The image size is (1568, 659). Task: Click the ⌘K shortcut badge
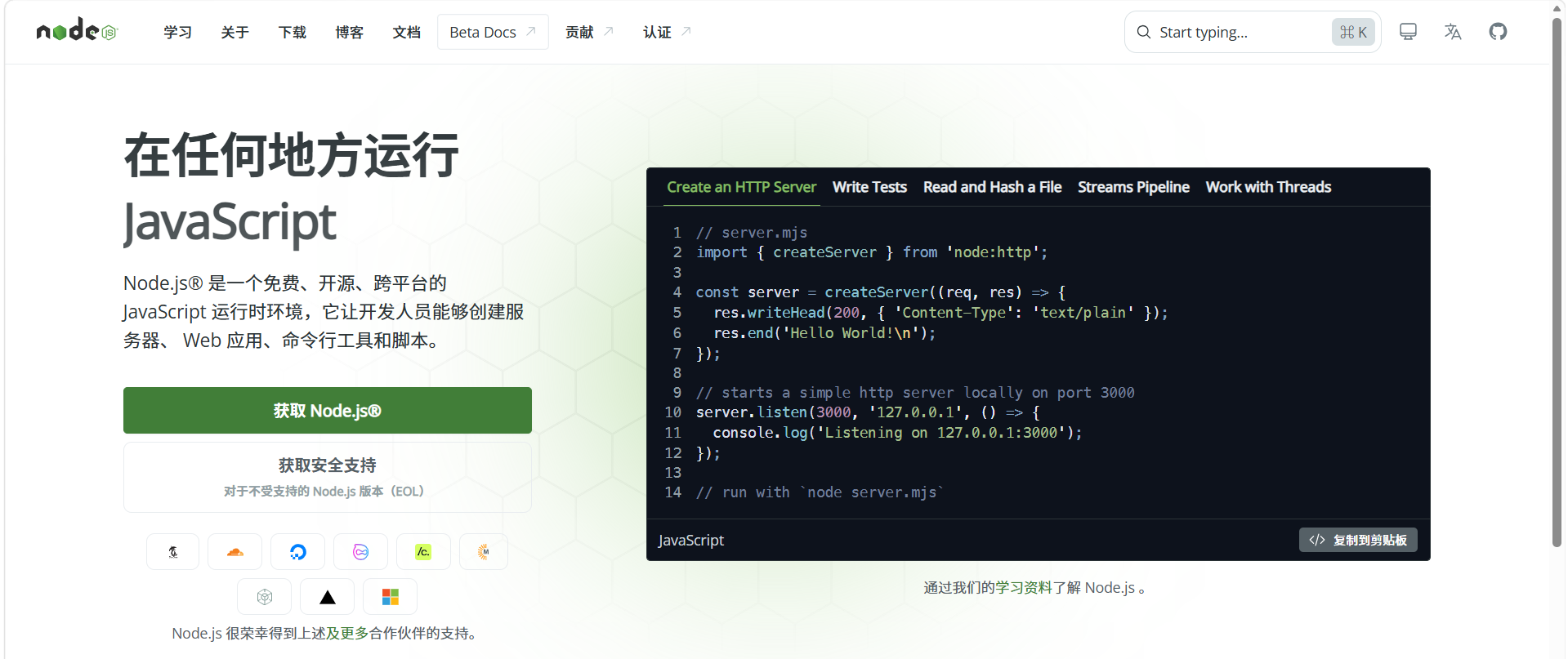(1353, 32)
